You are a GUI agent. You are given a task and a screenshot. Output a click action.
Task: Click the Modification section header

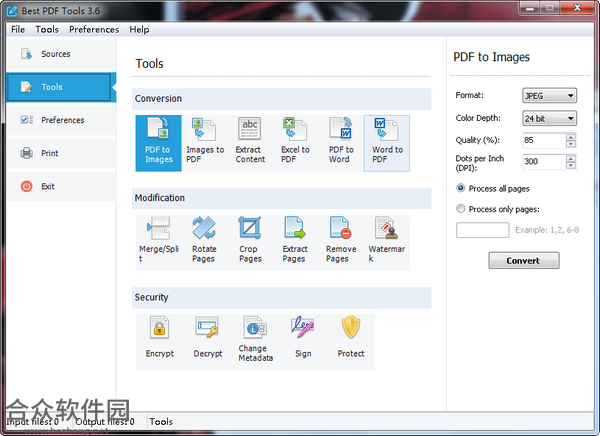point(281,198)
